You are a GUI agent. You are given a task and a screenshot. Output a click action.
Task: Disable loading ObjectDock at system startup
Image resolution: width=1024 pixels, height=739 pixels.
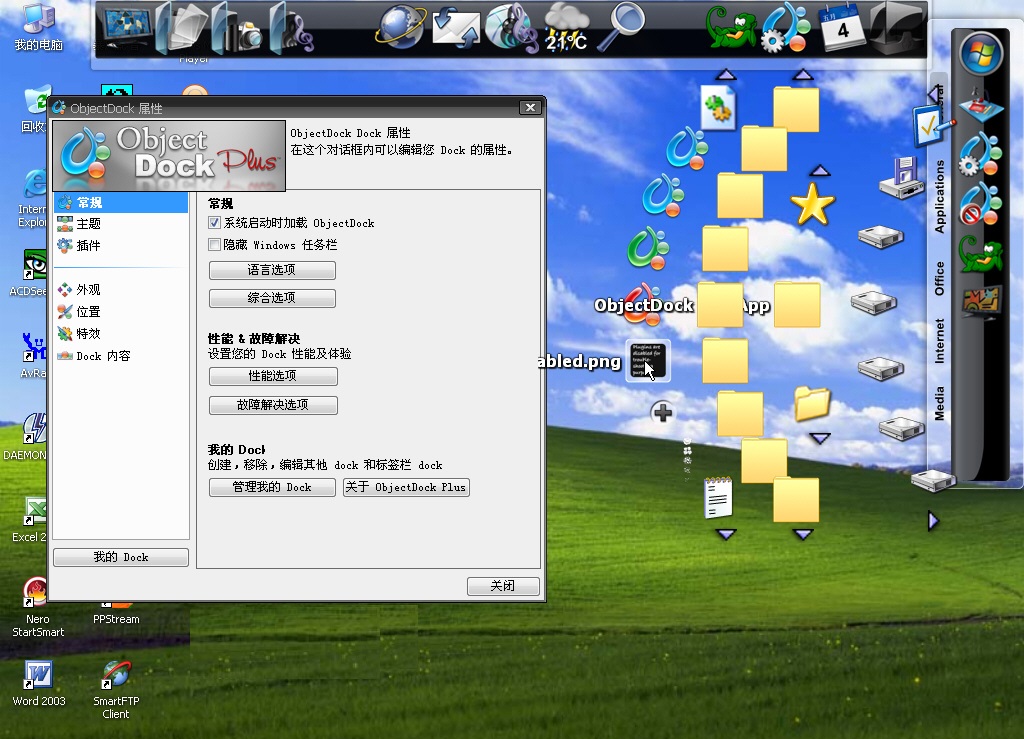[x=214, y=223]
